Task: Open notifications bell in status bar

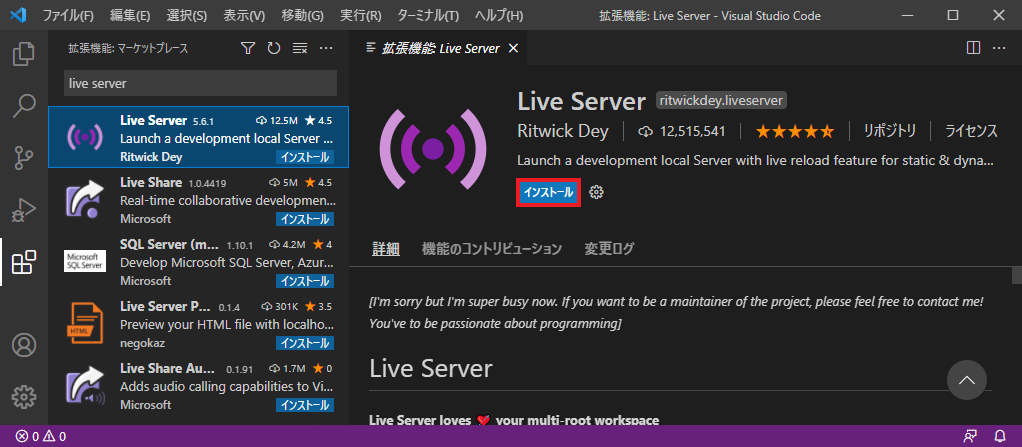Action: [1000, 436]
